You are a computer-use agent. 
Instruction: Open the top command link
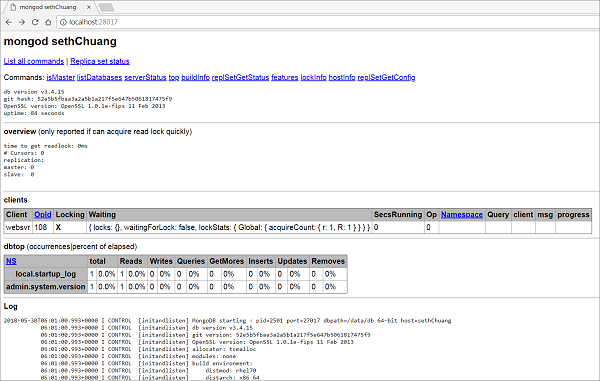pos(174,77)
